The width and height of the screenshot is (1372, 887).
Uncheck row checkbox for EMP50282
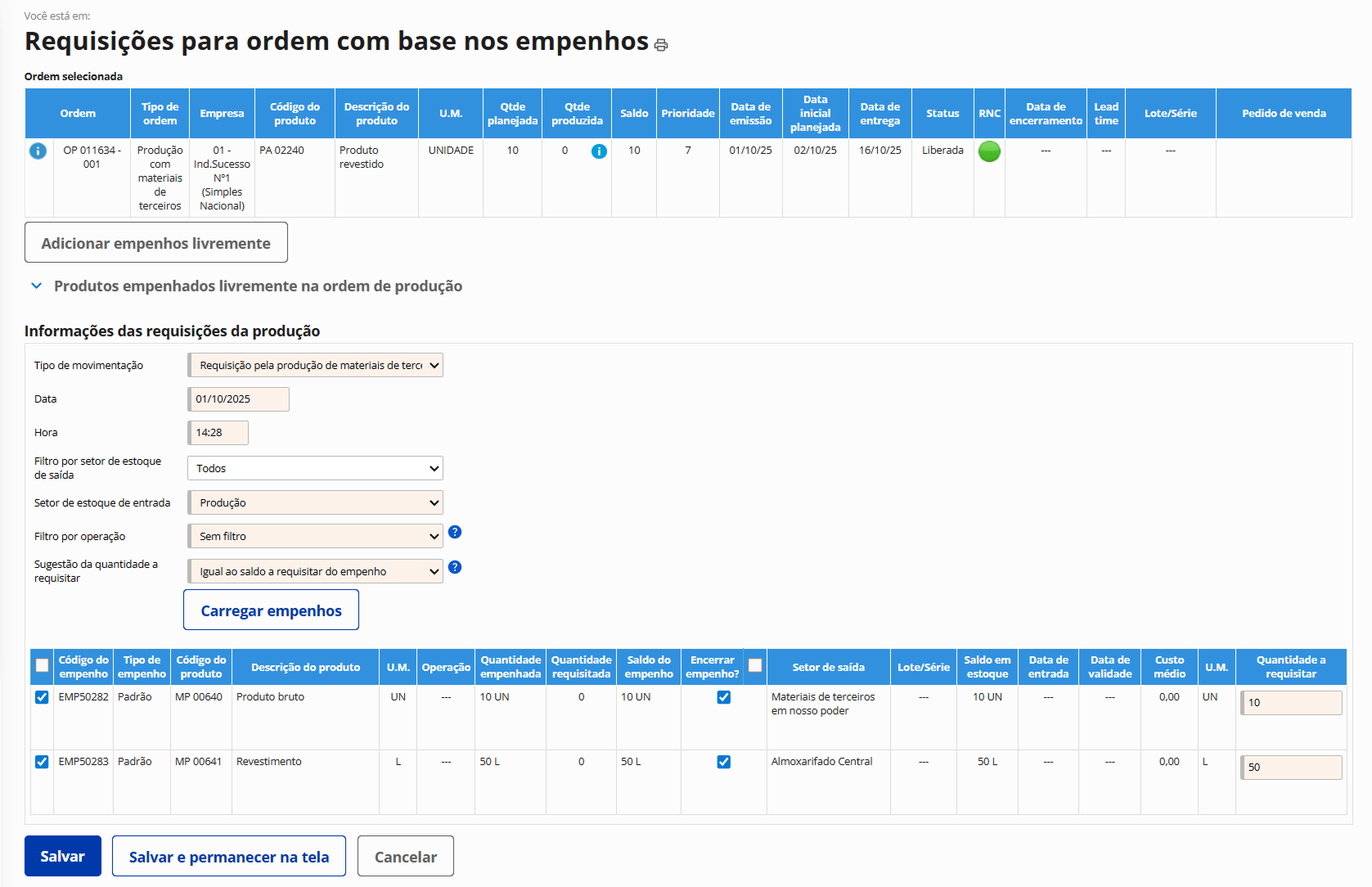[43, 697]
